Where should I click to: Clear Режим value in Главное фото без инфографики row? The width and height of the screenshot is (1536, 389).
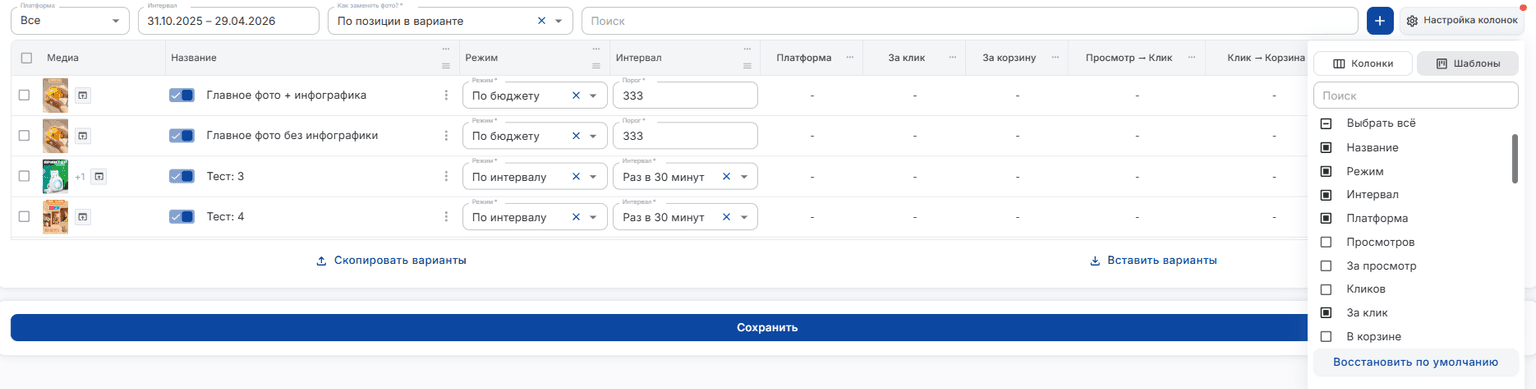coord(576,136)
